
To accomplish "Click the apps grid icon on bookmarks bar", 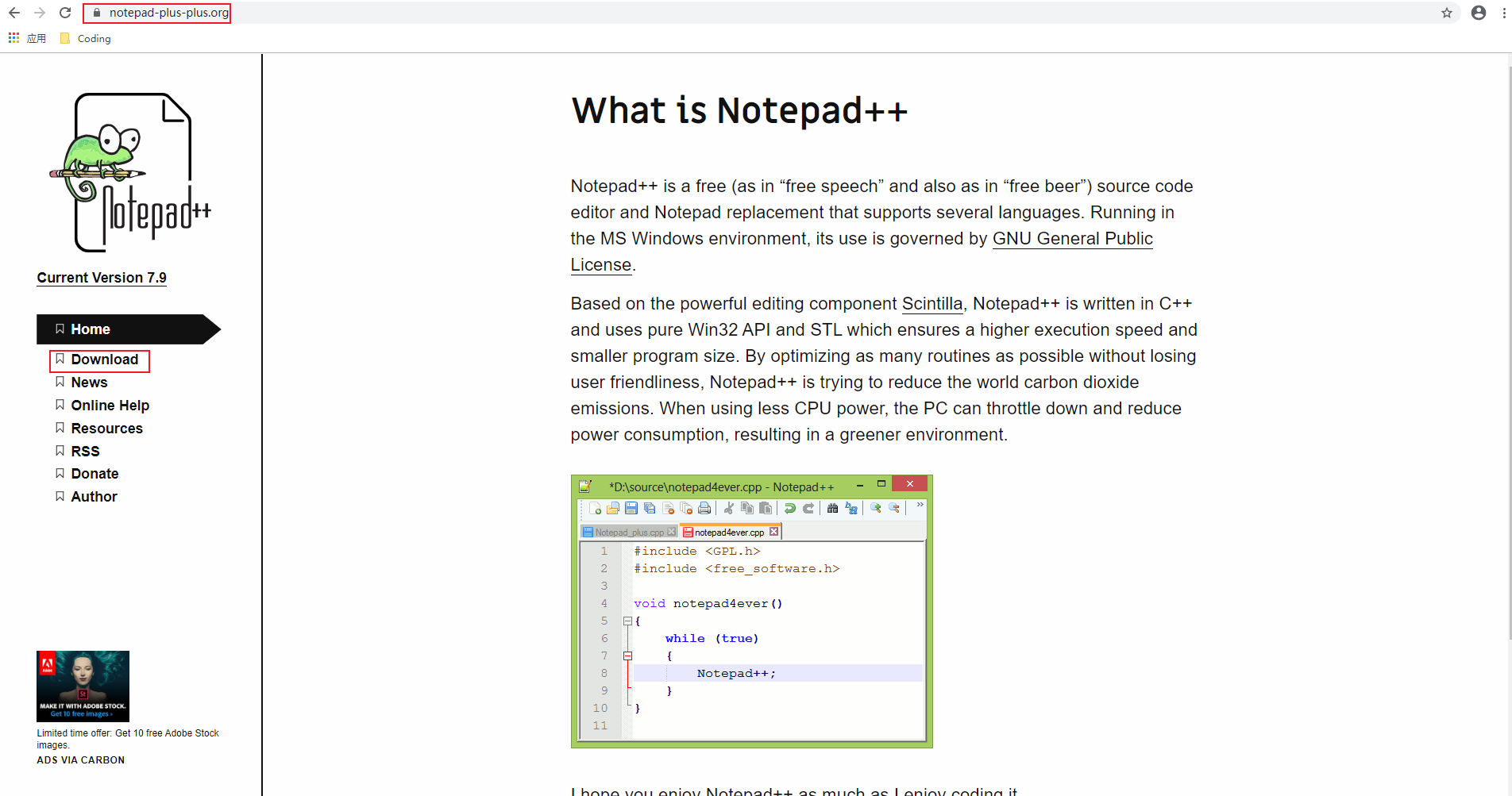I will click(x=13, y=37).
